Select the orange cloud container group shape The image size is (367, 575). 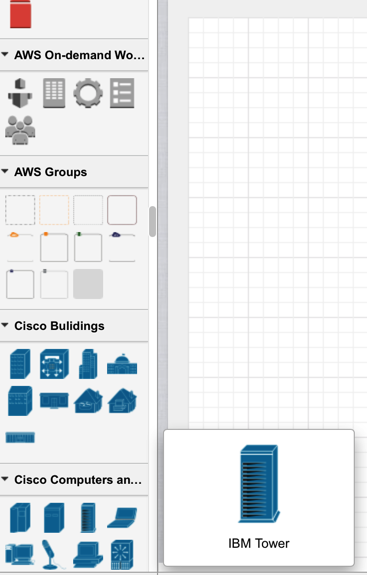[20, 247]
